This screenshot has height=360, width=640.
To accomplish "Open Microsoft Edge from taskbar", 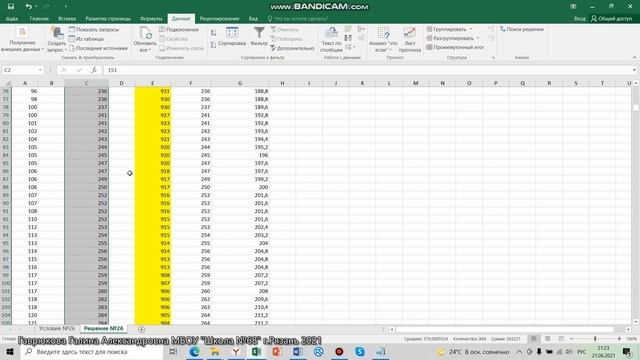I will tap(195, 351).
